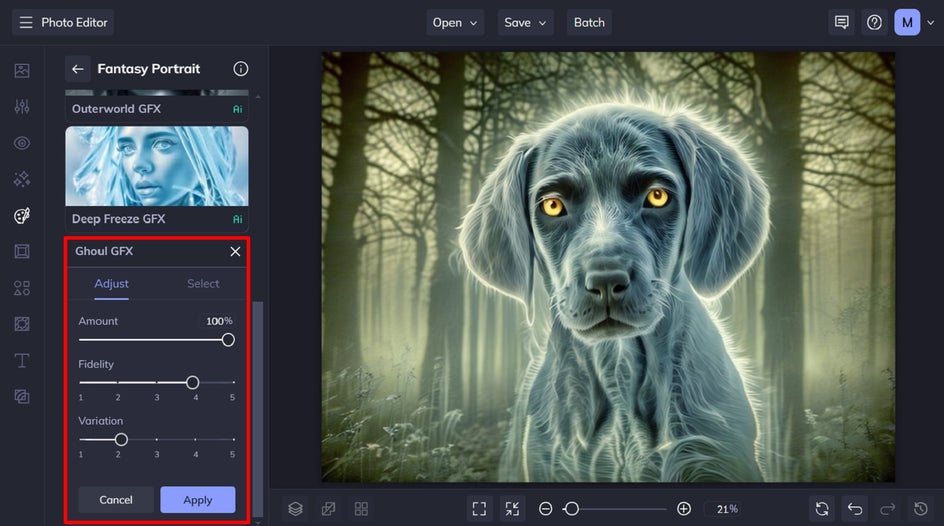Zoom out with the minus button
944x526 pixels.
(x=546, y=509)
